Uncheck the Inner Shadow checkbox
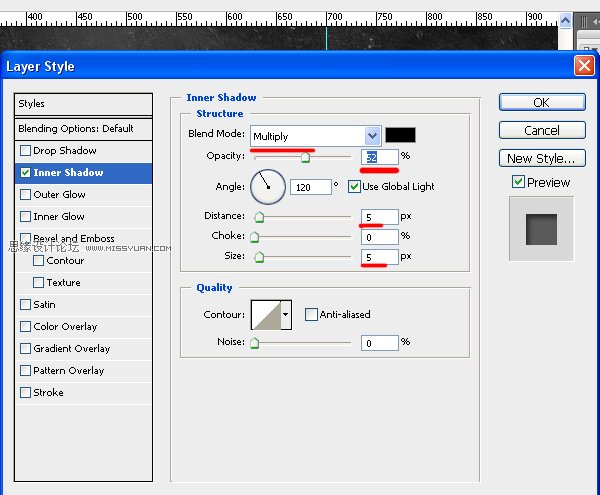Screen dimensions: 600x495 (25, 173)
